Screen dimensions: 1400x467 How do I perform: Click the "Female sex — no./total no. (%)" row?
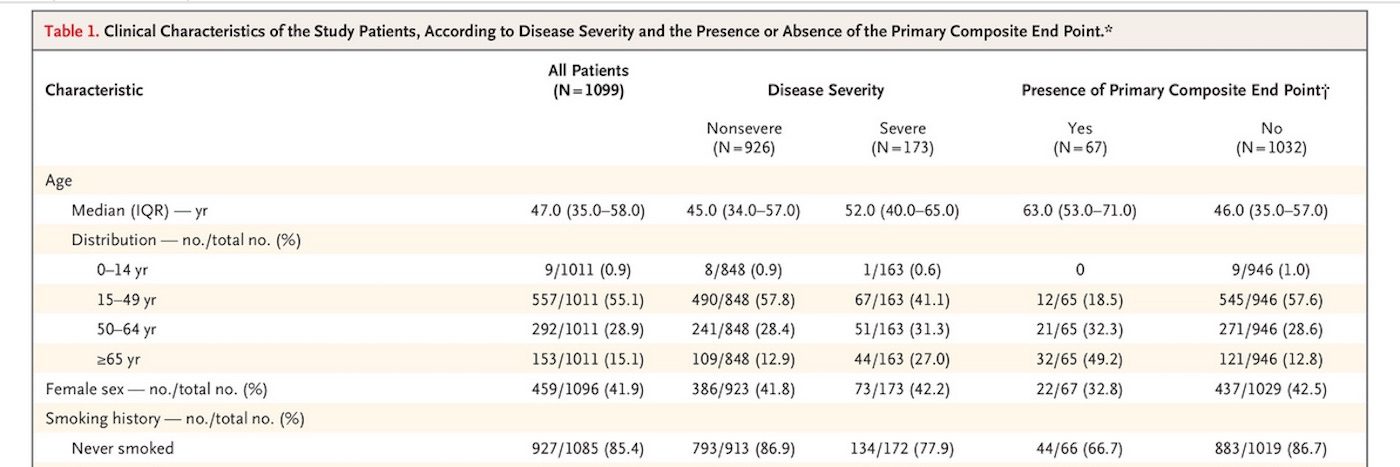click(x=156, y=388)
